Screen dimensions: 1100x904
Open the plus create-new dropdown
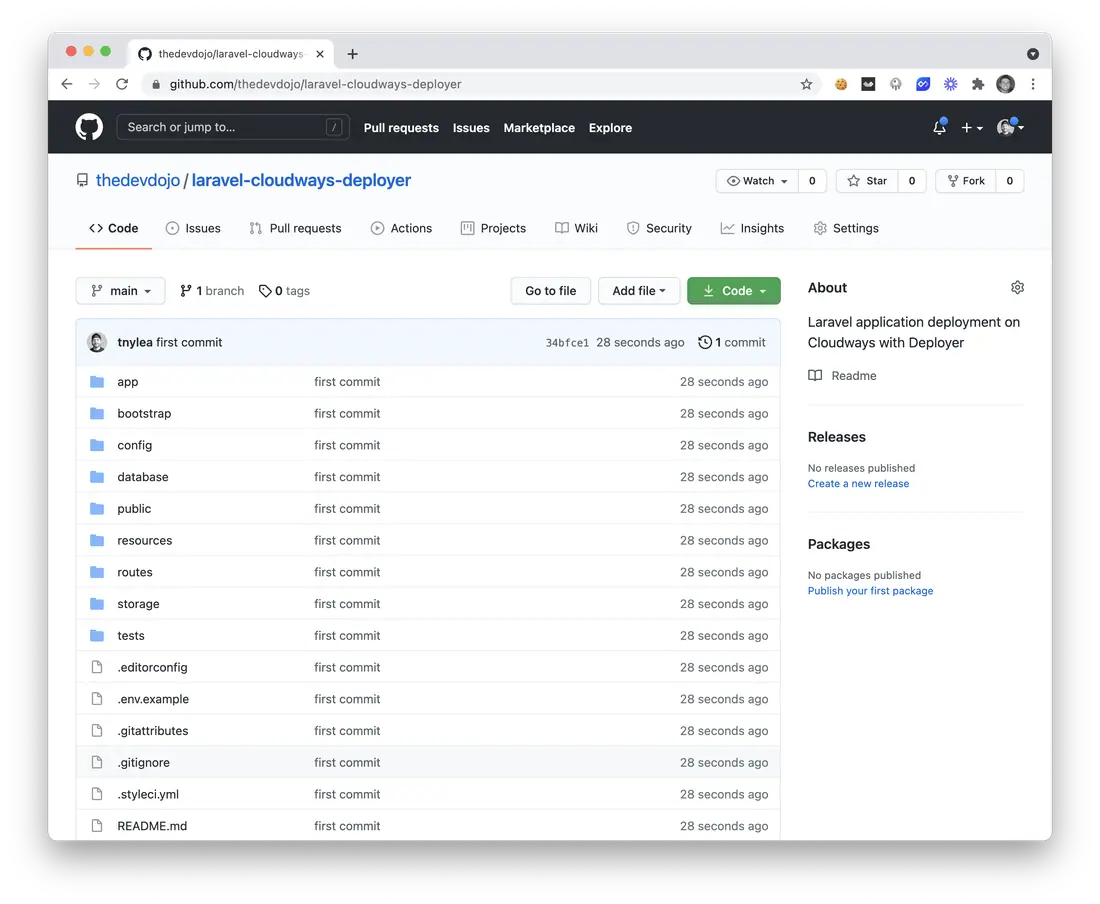click(x=972, y=128)
